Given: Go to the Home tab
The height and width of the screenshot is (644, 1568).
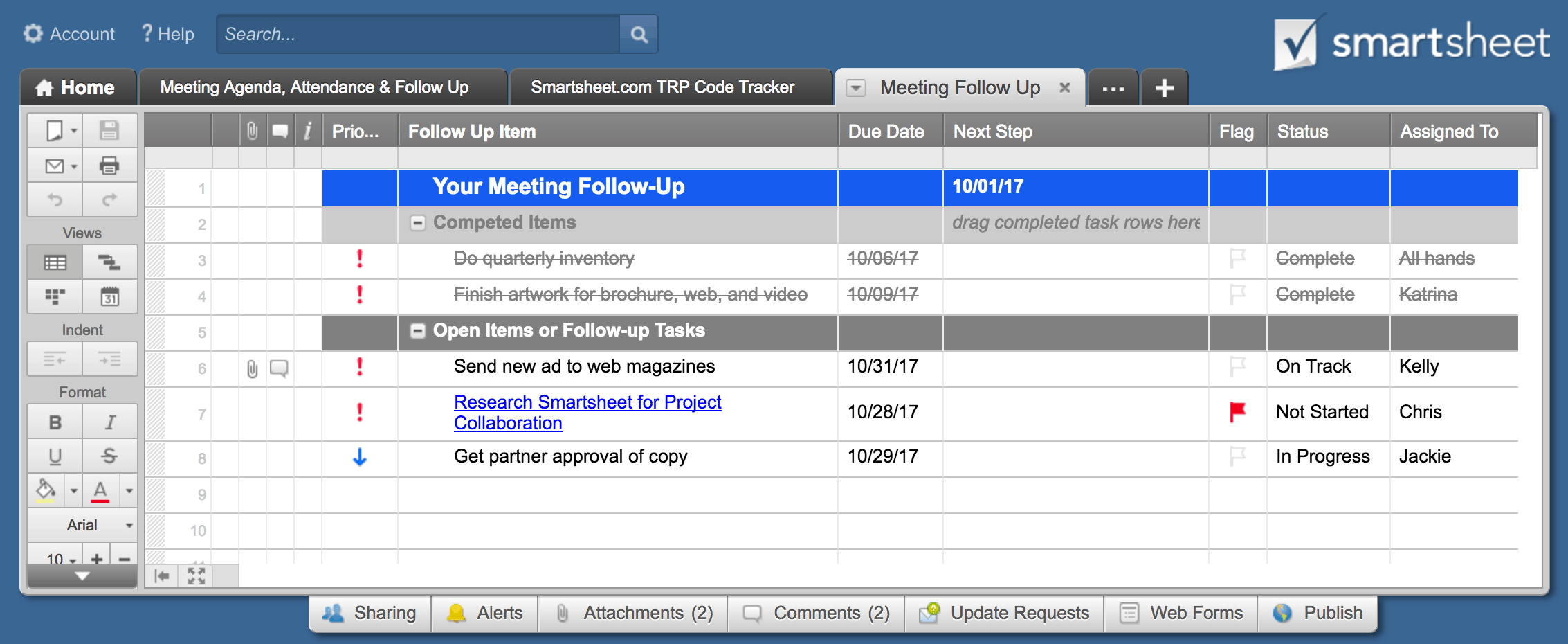Looking at the screenshot, I should coord(76,88).
